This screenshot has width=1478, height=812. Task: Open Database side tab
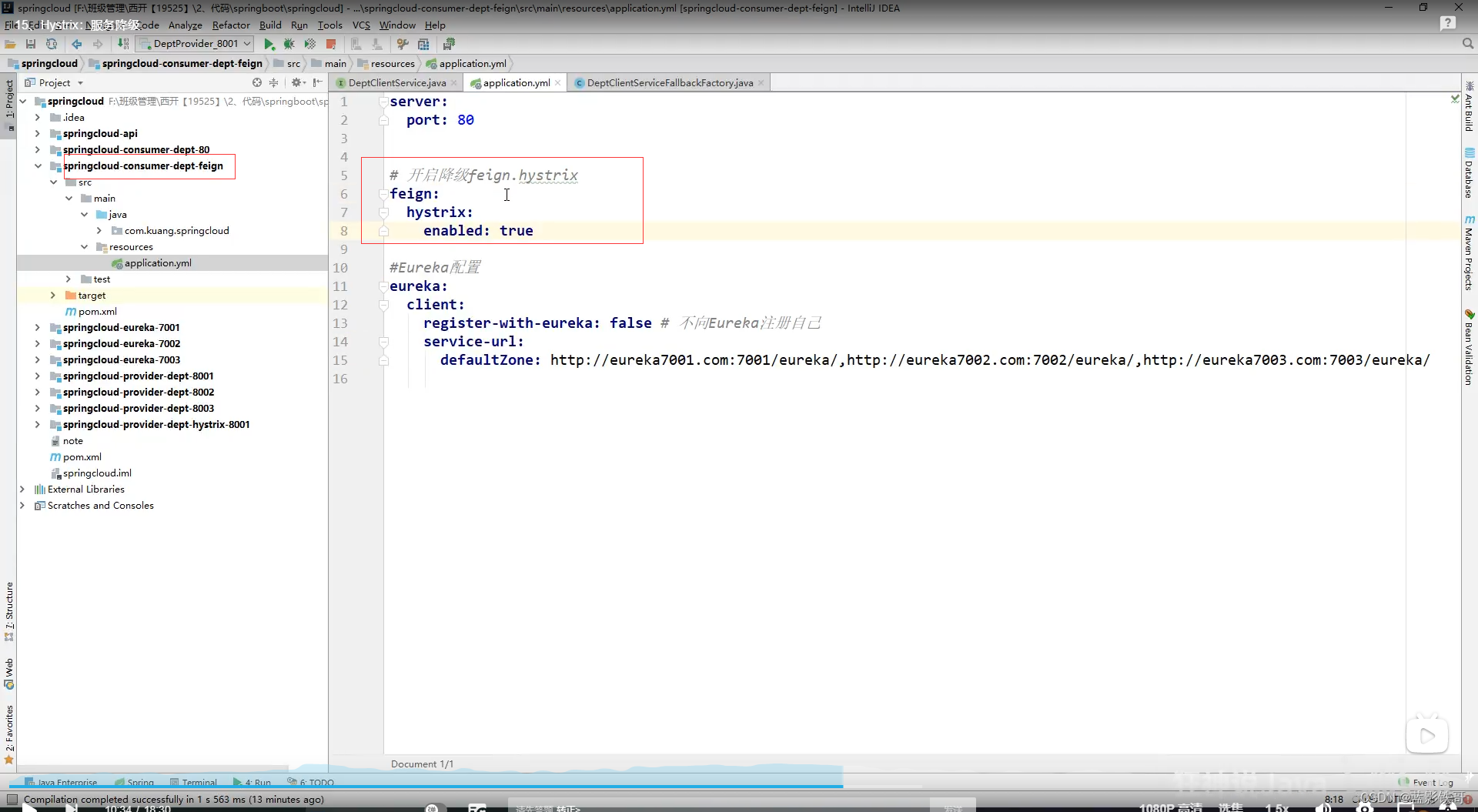(x=1469, y=173)
